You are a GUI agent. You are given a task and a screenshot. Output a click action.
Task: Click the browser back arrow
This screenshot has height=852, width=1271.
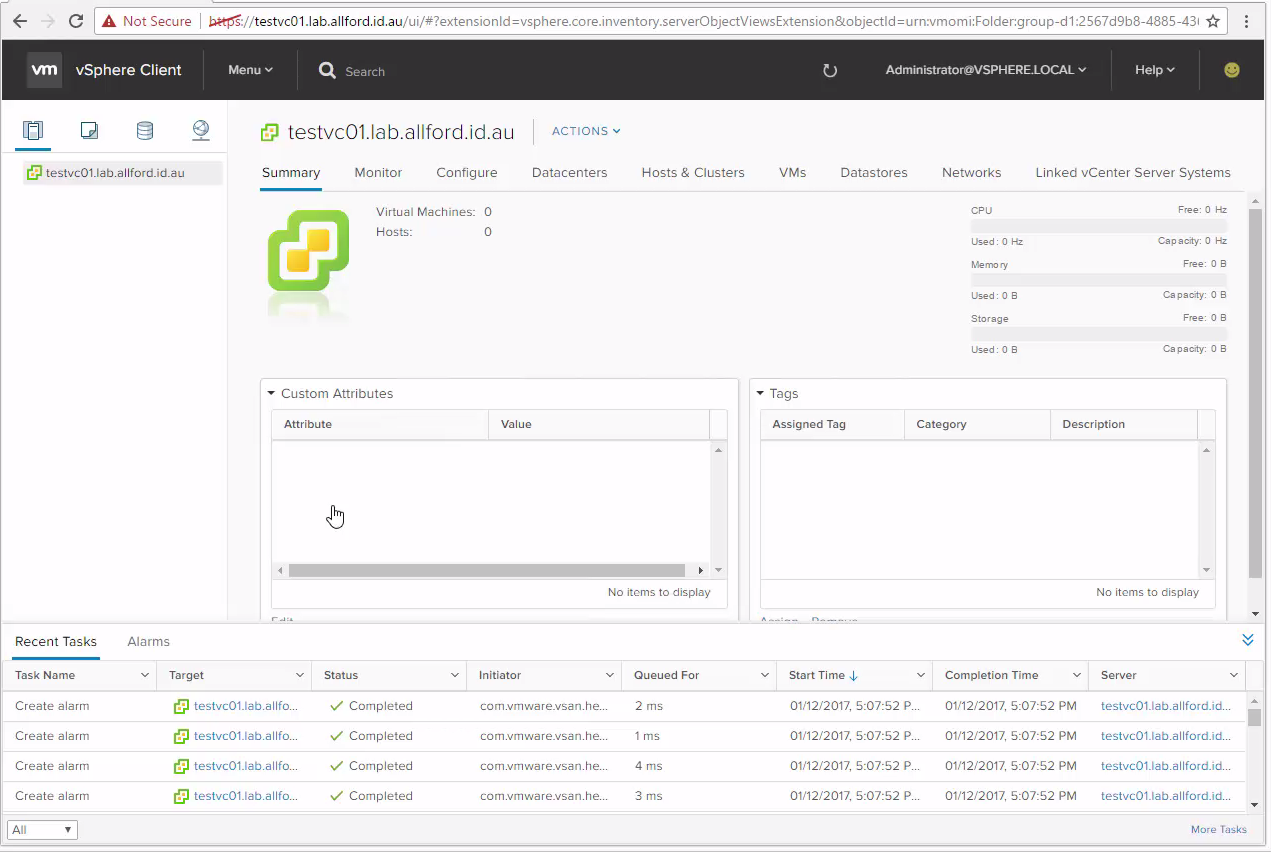click(20, 20)
